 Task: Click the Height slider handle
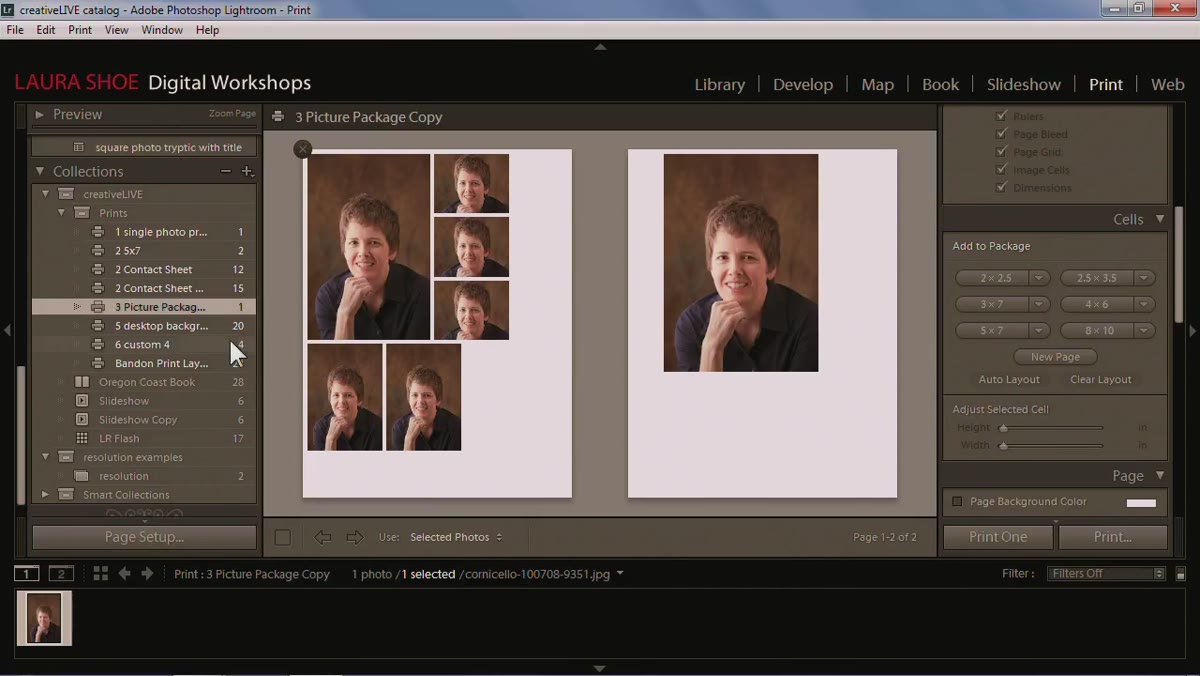point(1003,428)
